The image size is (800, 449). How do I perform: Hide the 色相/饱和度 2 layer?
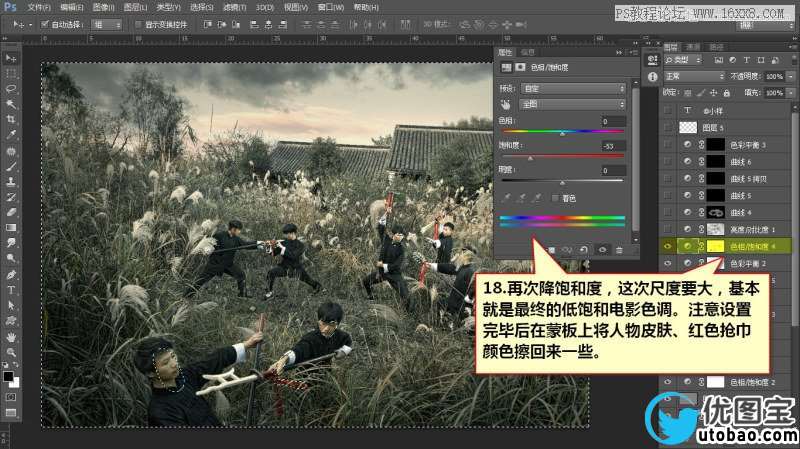pos(667,382)
